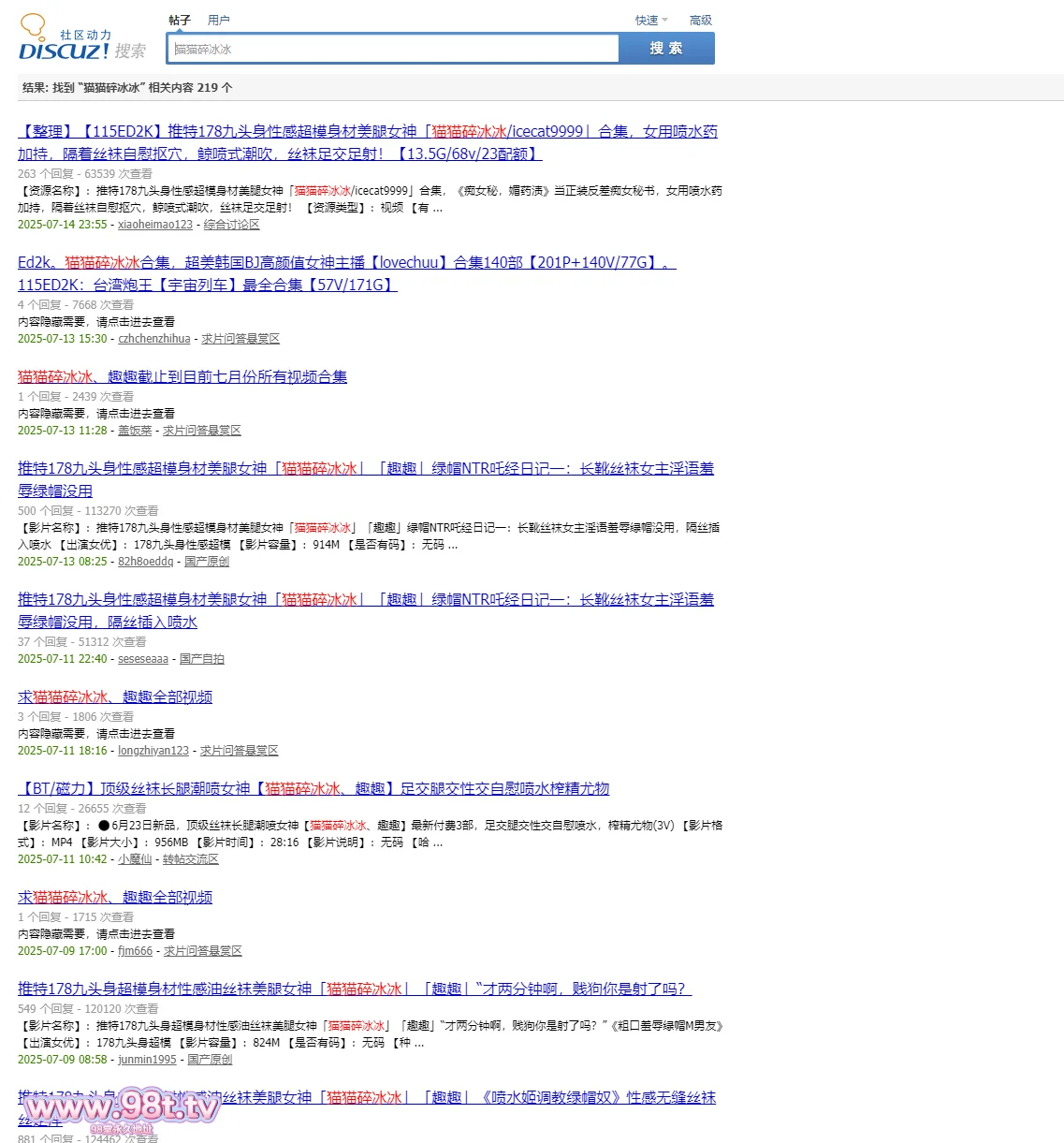
Task: Open the 综合讨论区 forum link
Action: [232, 225]
